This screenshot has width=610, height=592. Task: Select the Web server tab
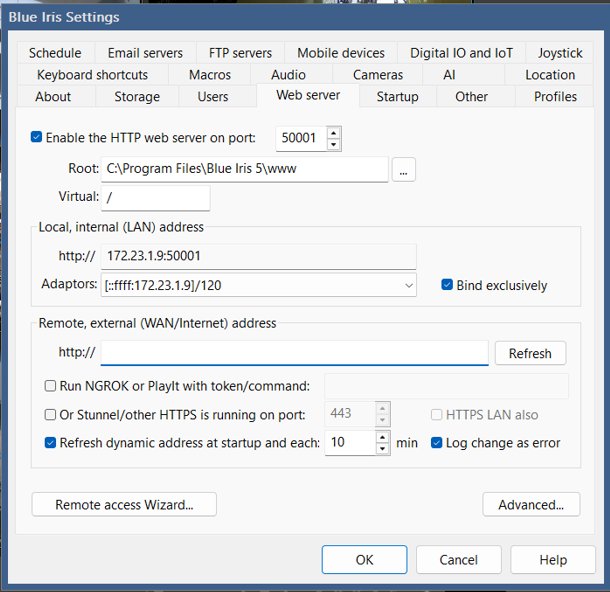(x=308, y=95)
